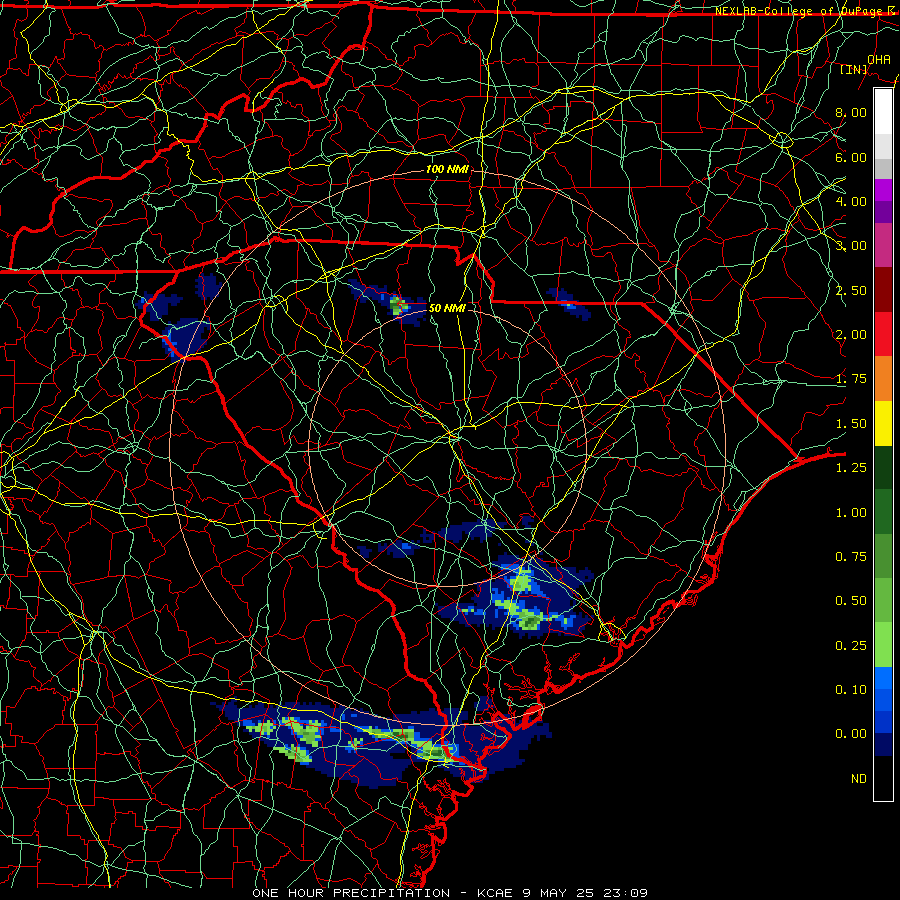
Task: Click the pink 3.00 legend color swatch
Action: click(883, 245)
